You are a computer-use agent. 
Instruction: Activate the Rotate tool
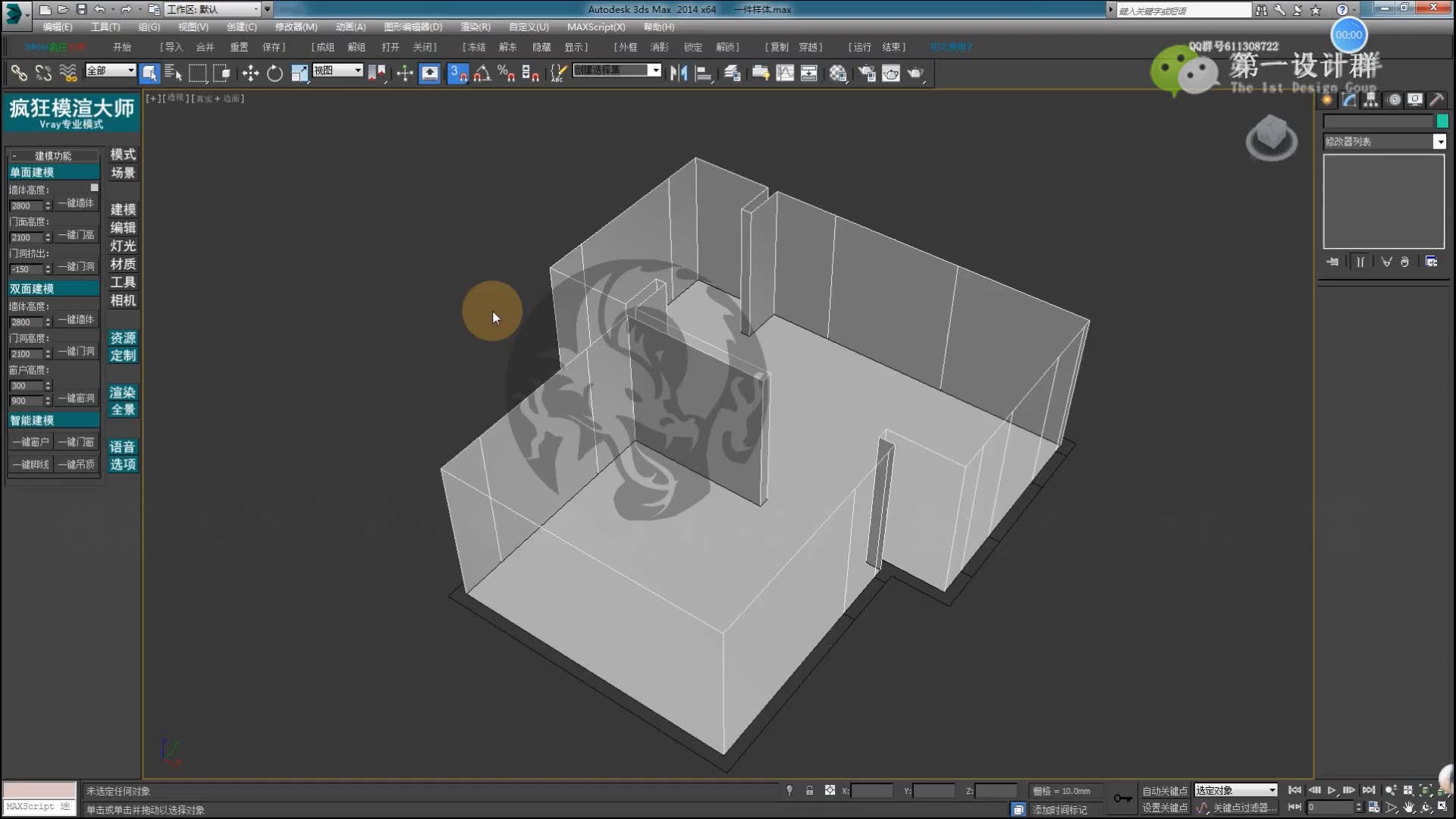point(275,74)
